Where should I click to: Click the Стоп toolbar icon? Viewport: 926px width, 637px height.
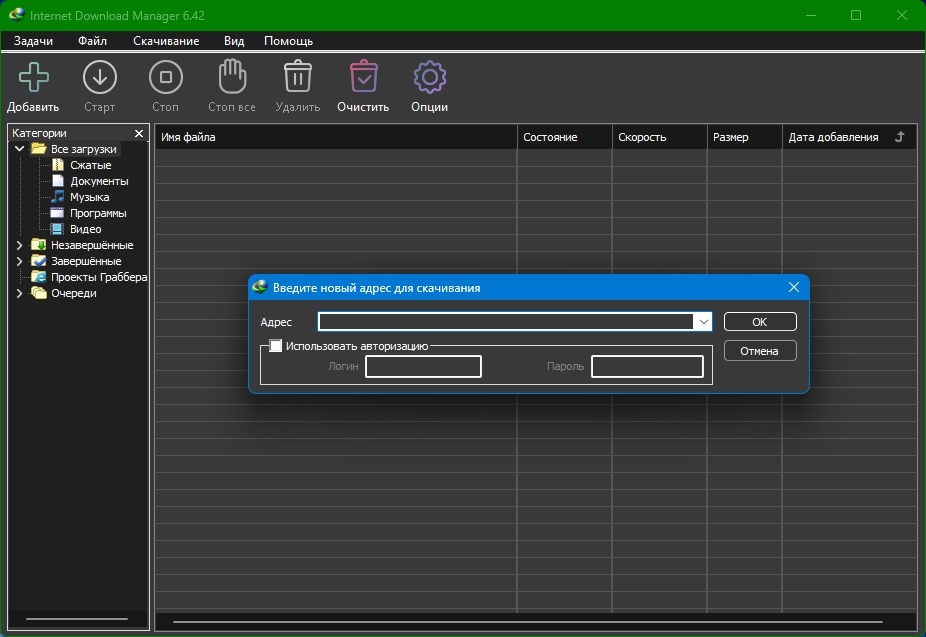tap(166, 77)
